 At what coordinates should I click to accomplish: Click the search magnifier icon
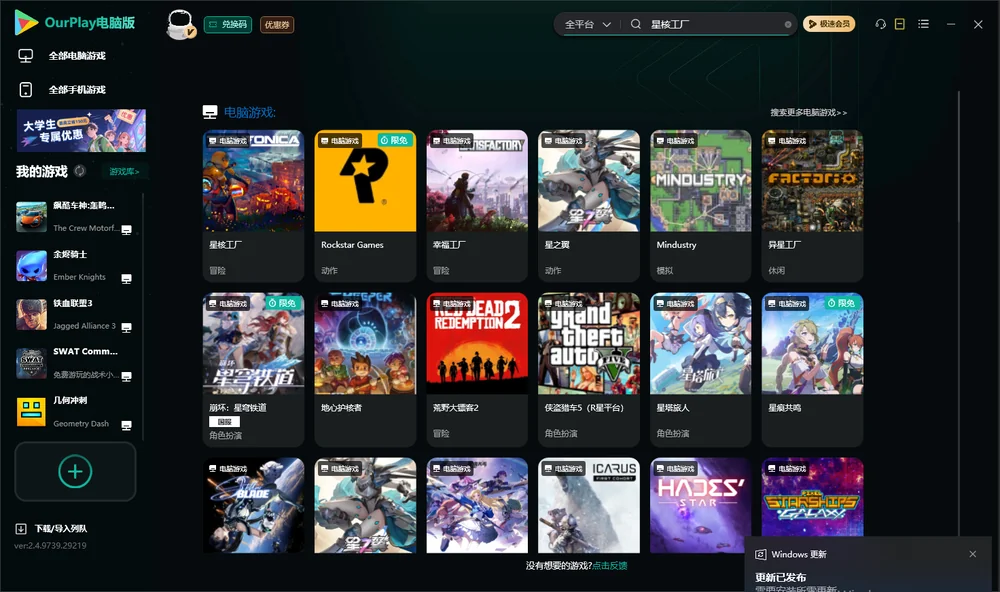(x=636, y=24)
